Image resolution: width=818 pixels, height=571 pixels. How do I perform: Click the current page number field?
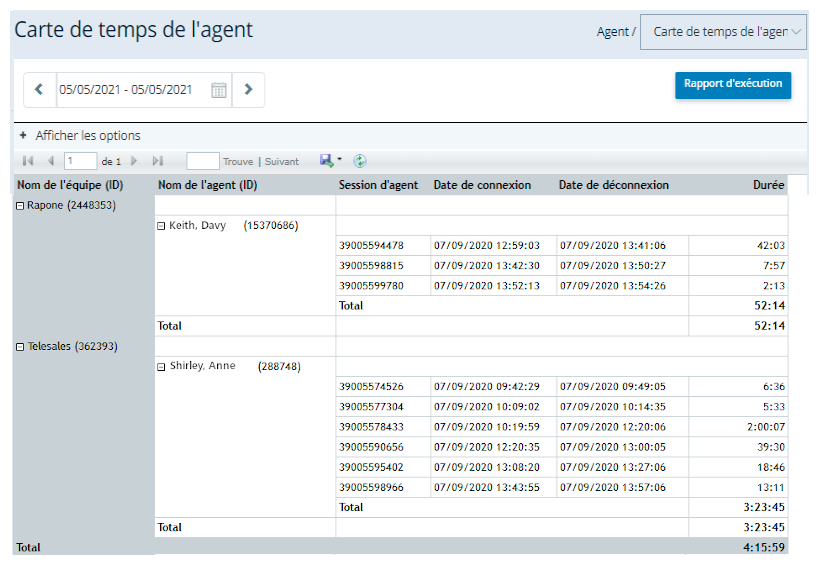tap(80, 161)
